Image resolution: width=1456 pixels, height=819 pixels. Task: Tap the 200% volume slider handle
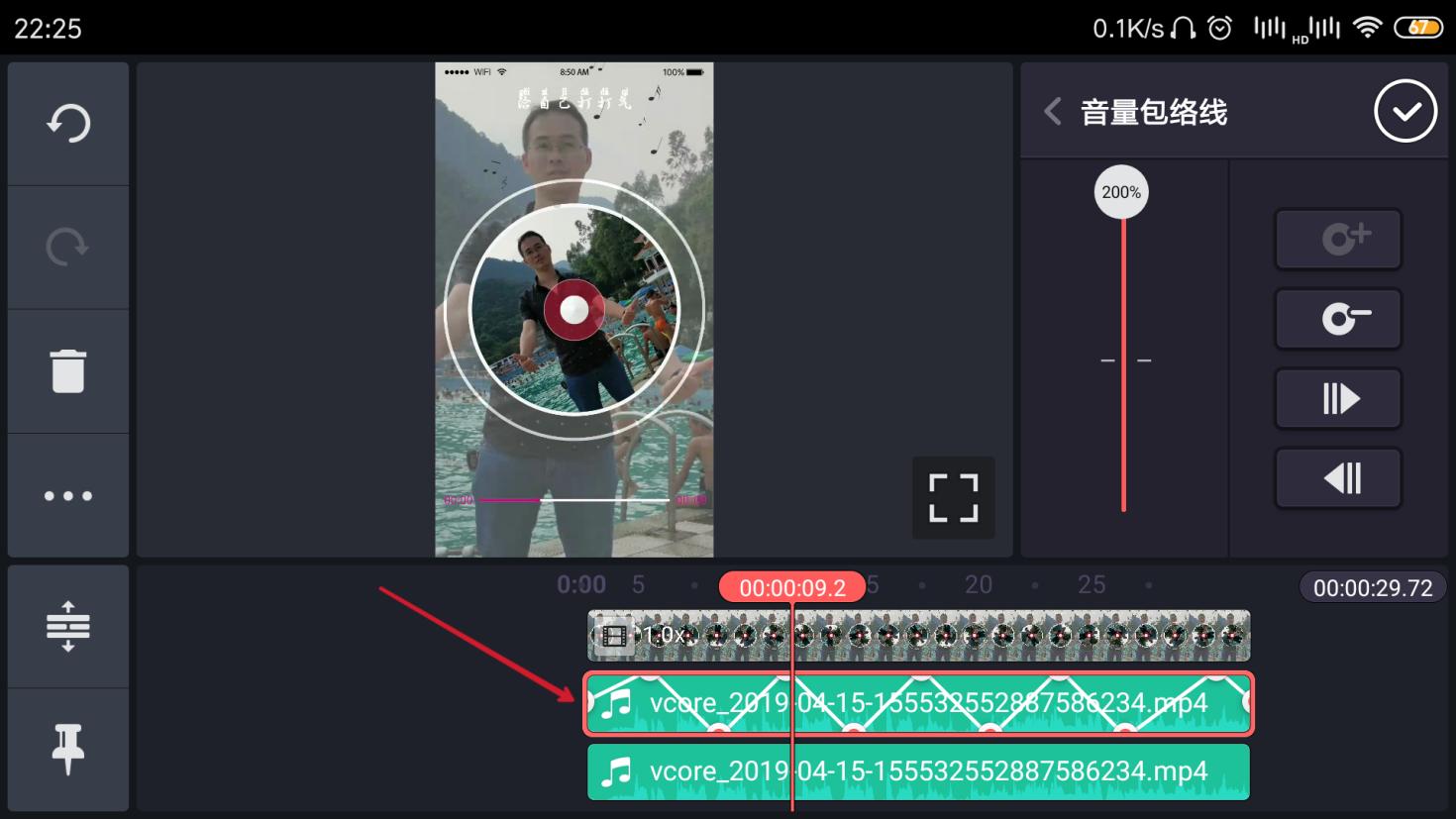pos(1122,192)
